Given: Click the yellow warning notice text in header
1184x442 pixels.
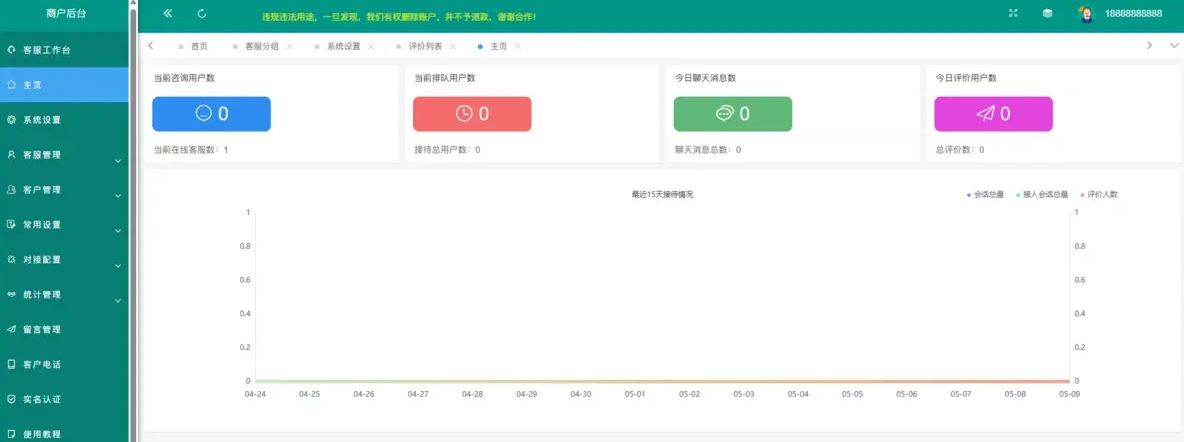Looking at the screenshot, I should [x=399, y=16].
